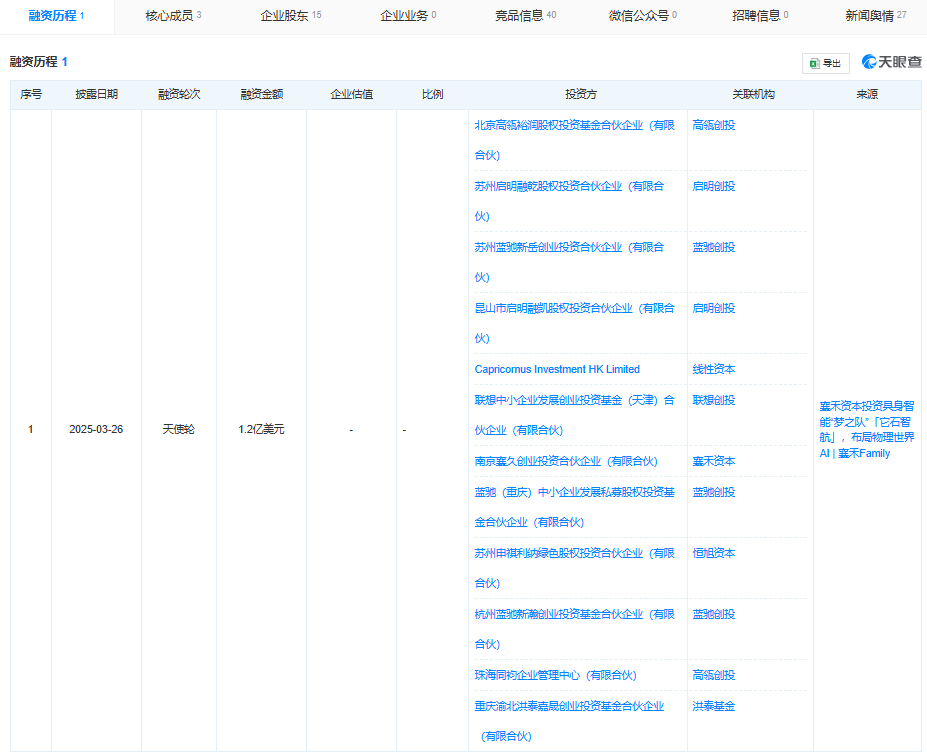Image resolution: width=927 pixels, height=754 pixels.
Task: Open the 线性资本 institution link
Action: click(714, 369)
